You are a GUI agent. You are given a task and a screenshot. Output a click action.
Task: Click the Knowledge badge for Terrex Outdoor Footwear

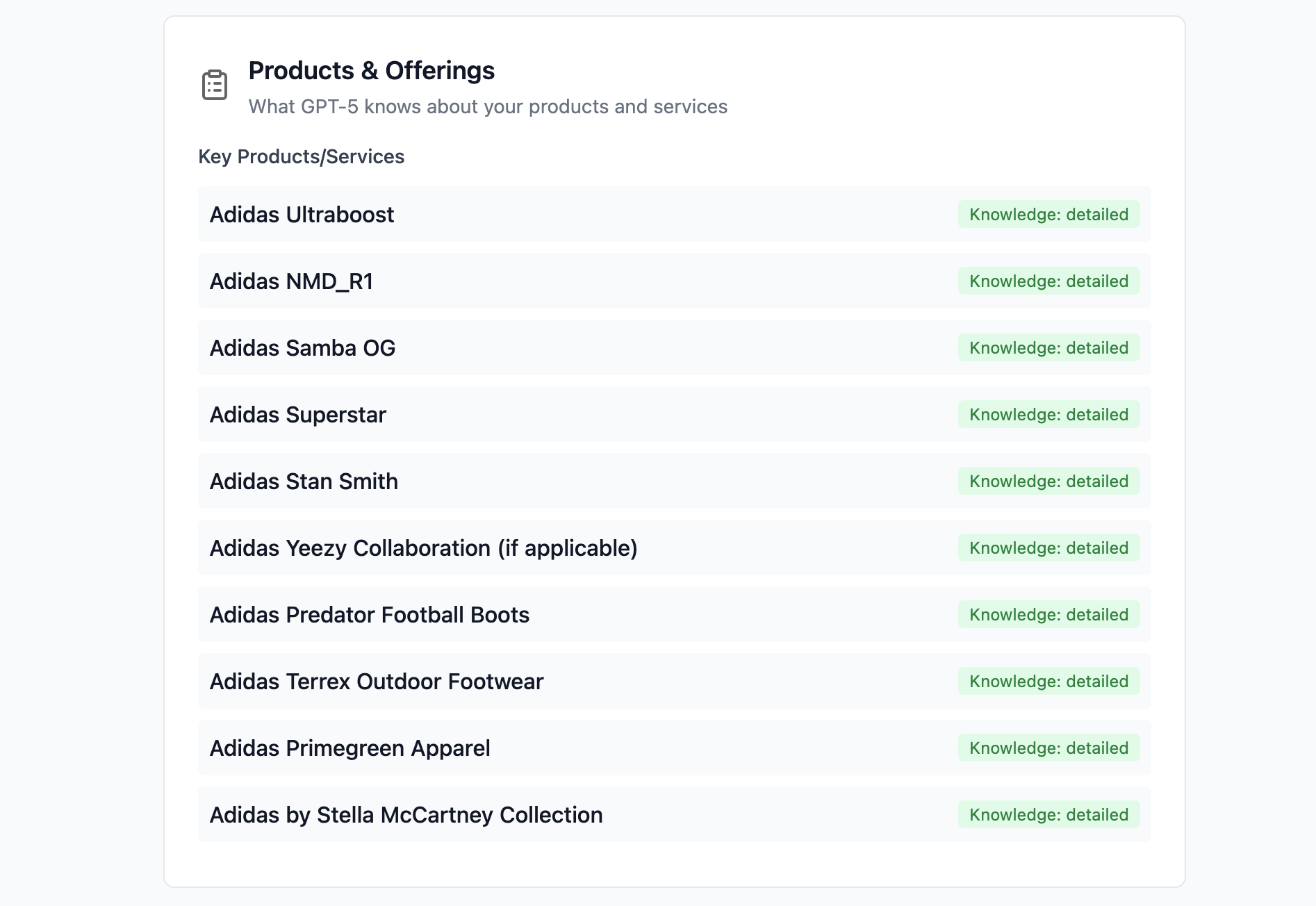click(1048, 681)
